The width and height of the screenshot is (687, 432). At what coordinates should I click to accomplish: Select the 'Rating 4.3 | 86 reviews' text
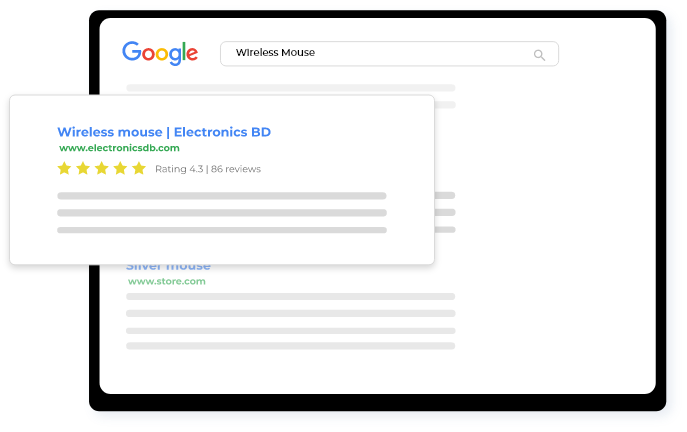click(x=208, y=169)
